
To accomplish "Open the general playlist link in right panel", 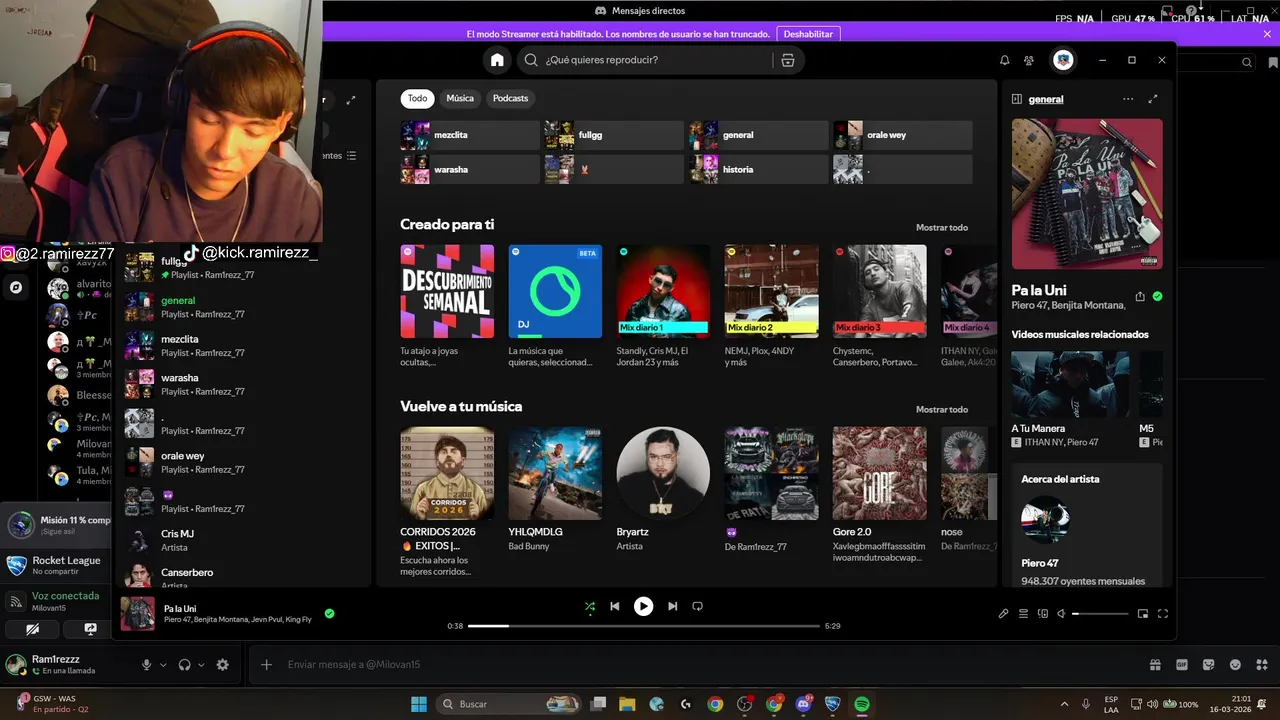I will [1046, 99].
